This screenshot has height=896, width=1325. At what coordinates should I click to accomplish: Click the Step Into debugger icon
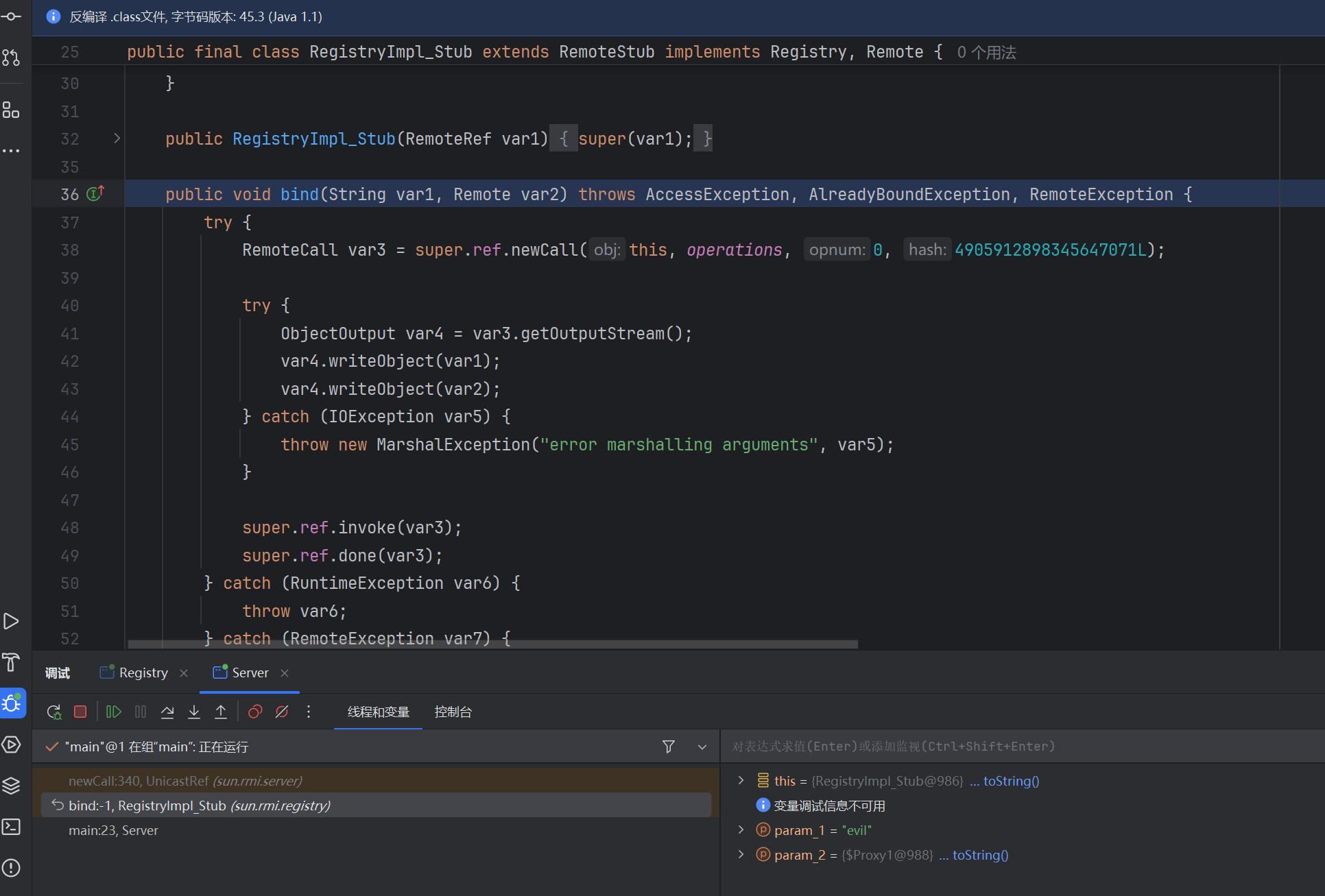coord(194,712)
